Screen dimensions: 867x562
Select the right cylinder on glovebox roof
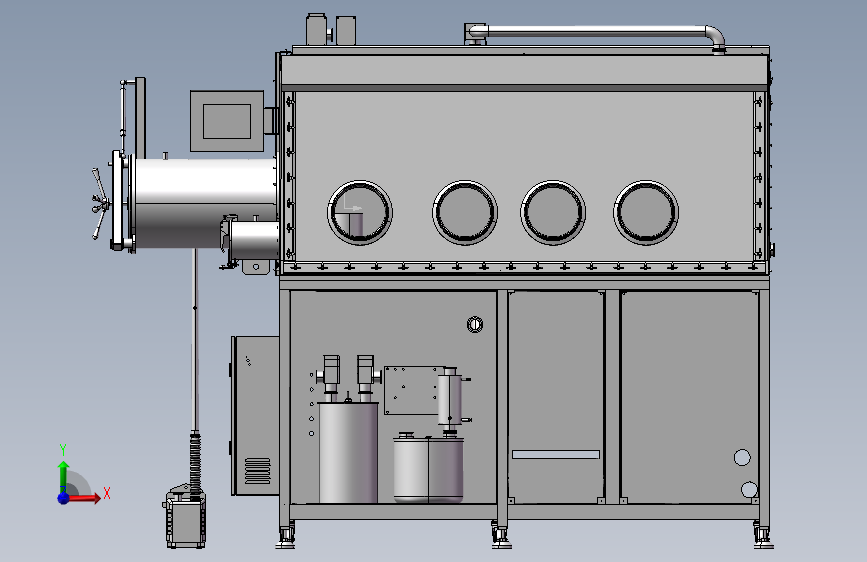[x=346, y=30]
